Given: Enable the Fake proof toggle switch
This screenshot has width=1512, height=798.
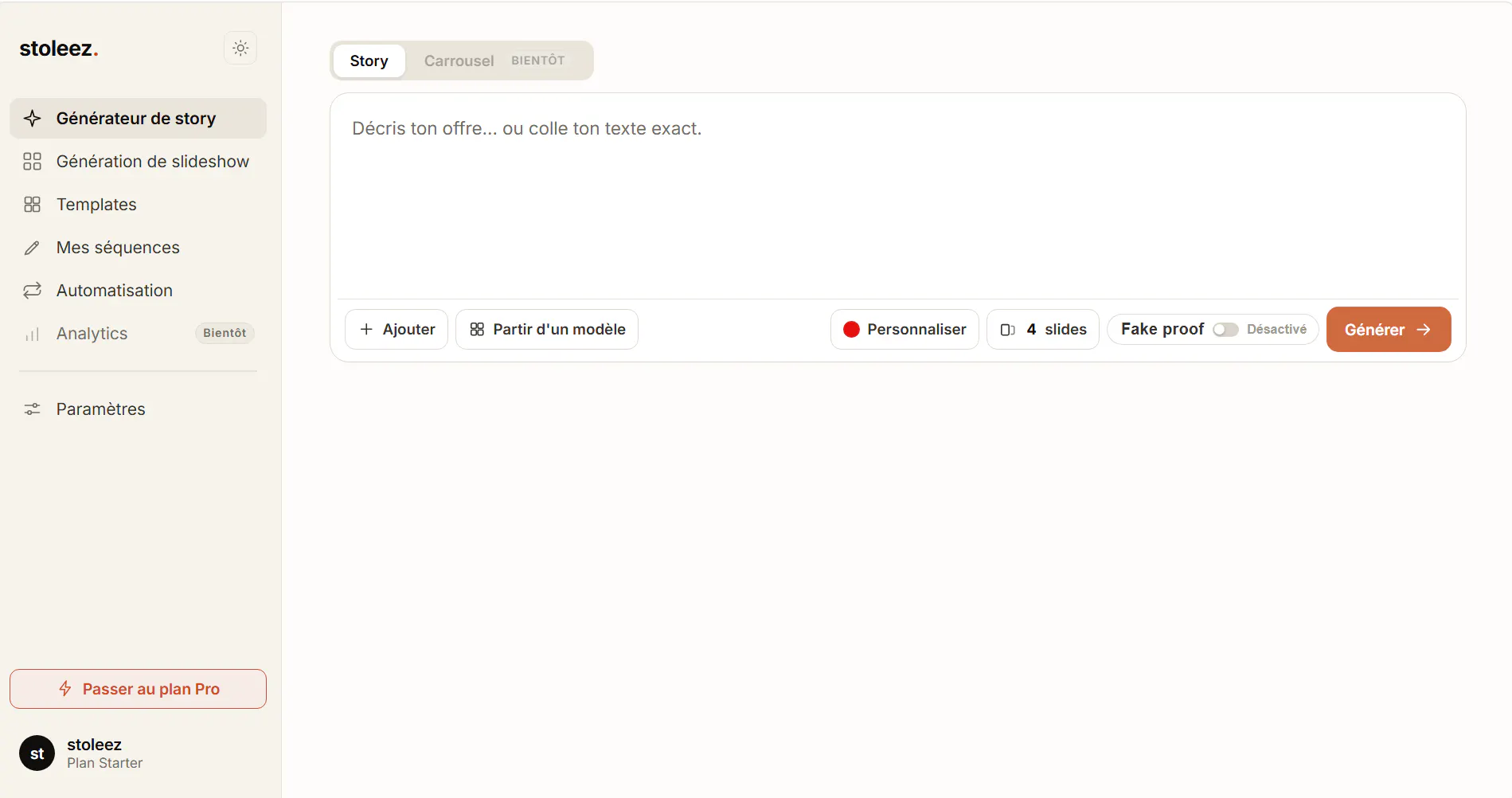Looking at the screenshot, I should click(1225, 330).
